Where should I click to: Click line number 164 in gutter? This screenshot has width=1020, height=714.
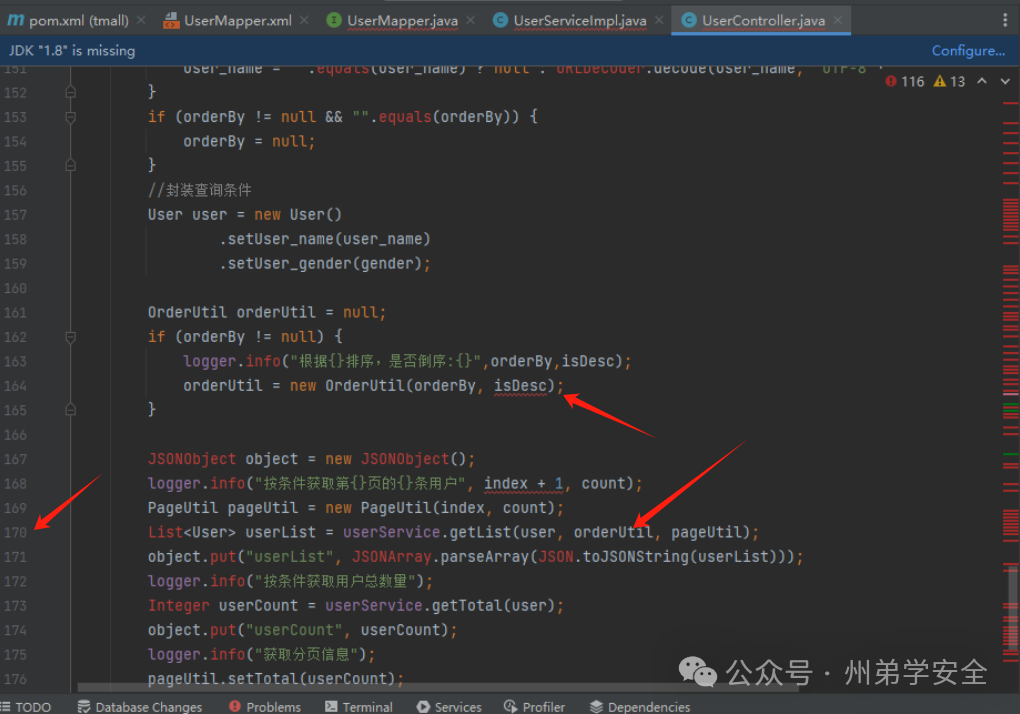(16, 386)
